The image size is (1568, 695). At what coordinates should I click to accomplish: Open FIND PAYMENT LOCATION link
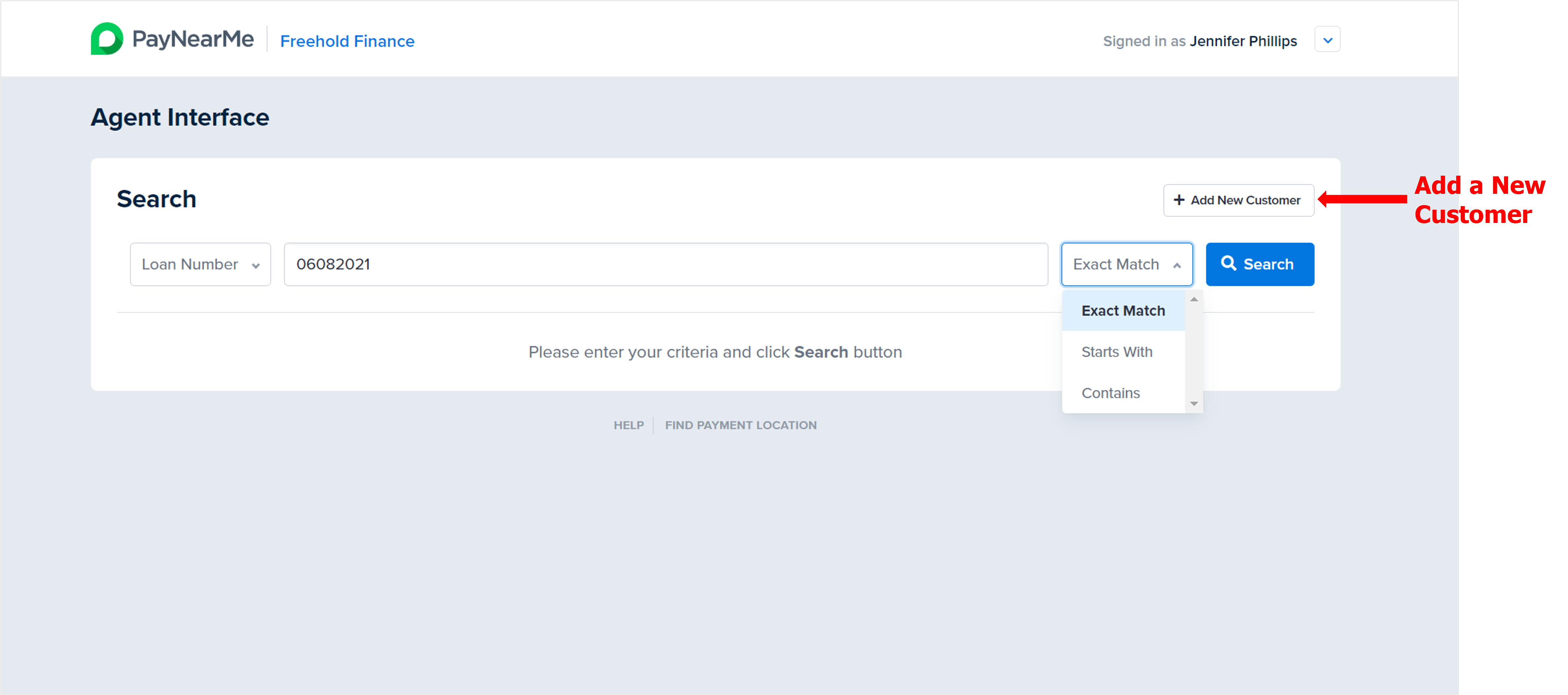[740, 425]
